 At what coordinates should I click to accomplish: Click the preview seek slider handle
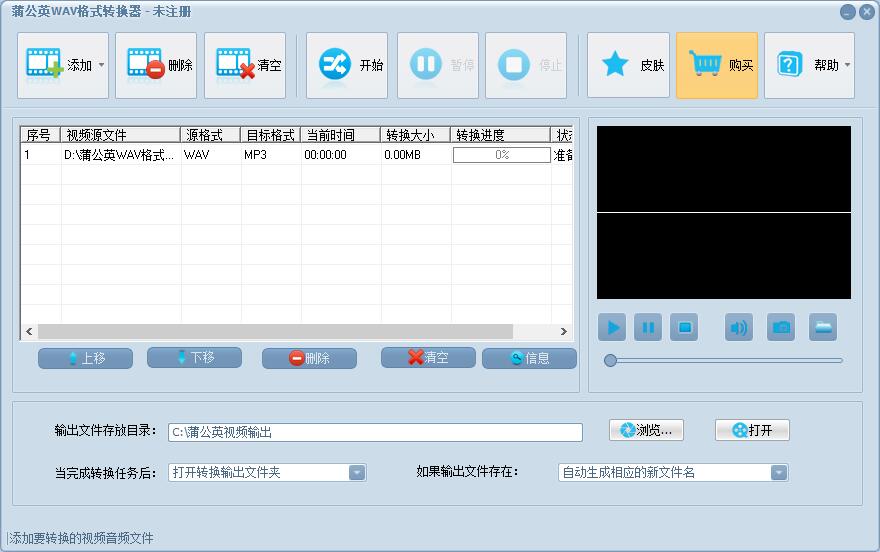(610, 360)
